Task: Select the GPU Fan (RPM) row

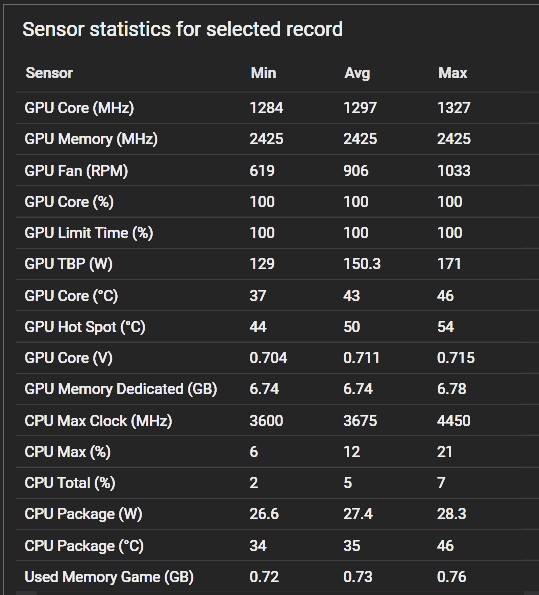Action: point(277,170)
